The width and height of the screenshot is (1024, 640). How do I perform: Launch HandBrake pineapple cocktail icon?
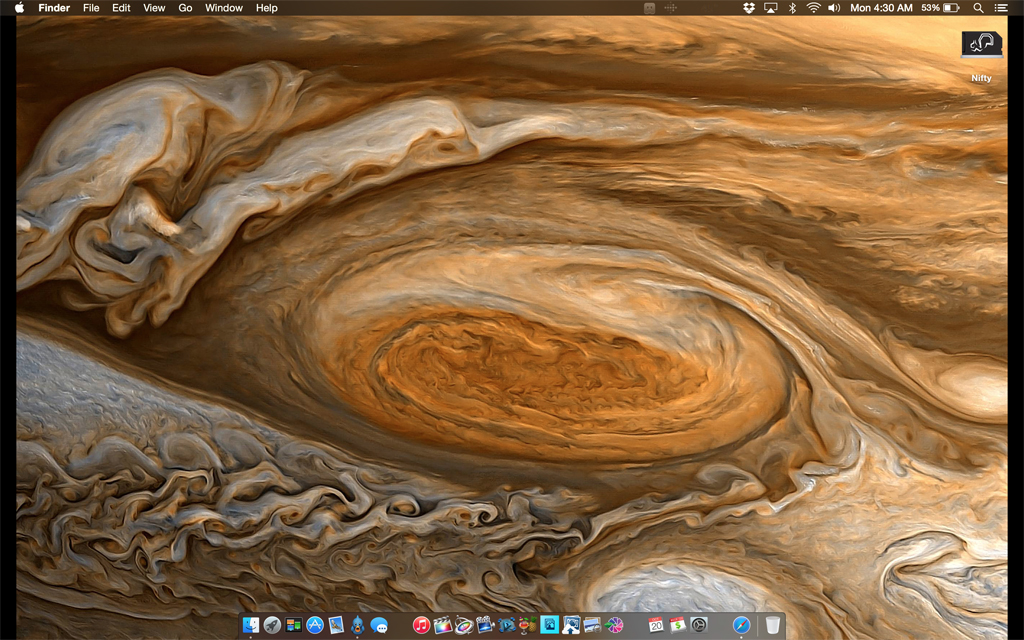pyautogui.click(x=528, y=625)
